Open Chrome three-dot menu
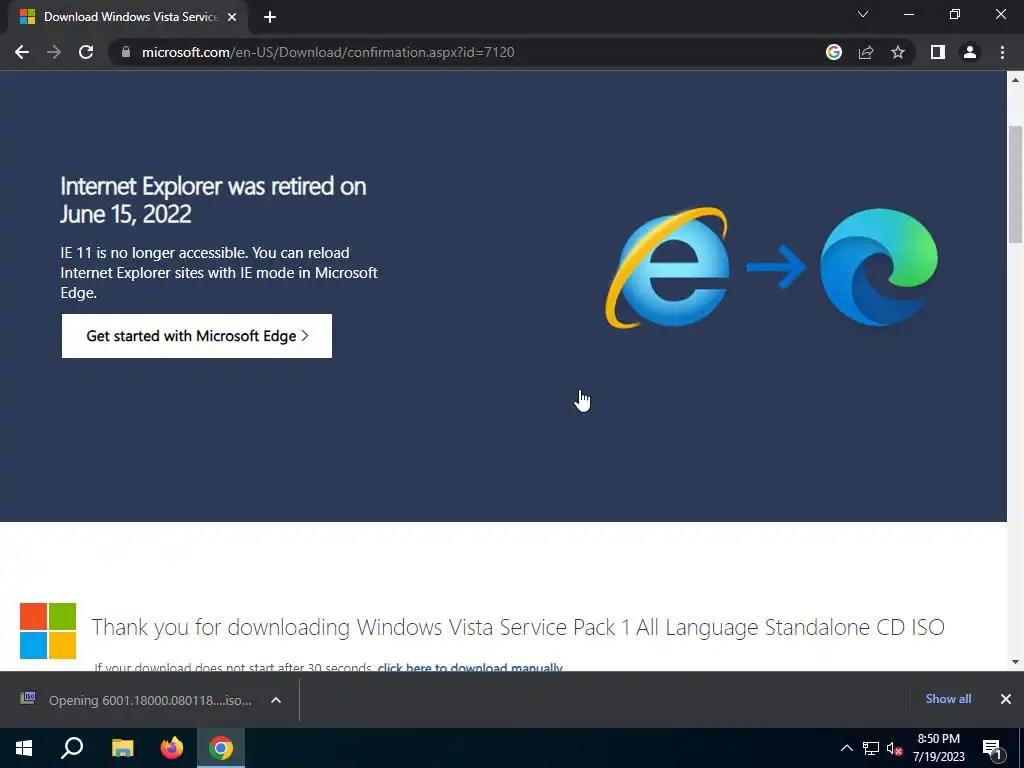 (x=1002, y=52)
